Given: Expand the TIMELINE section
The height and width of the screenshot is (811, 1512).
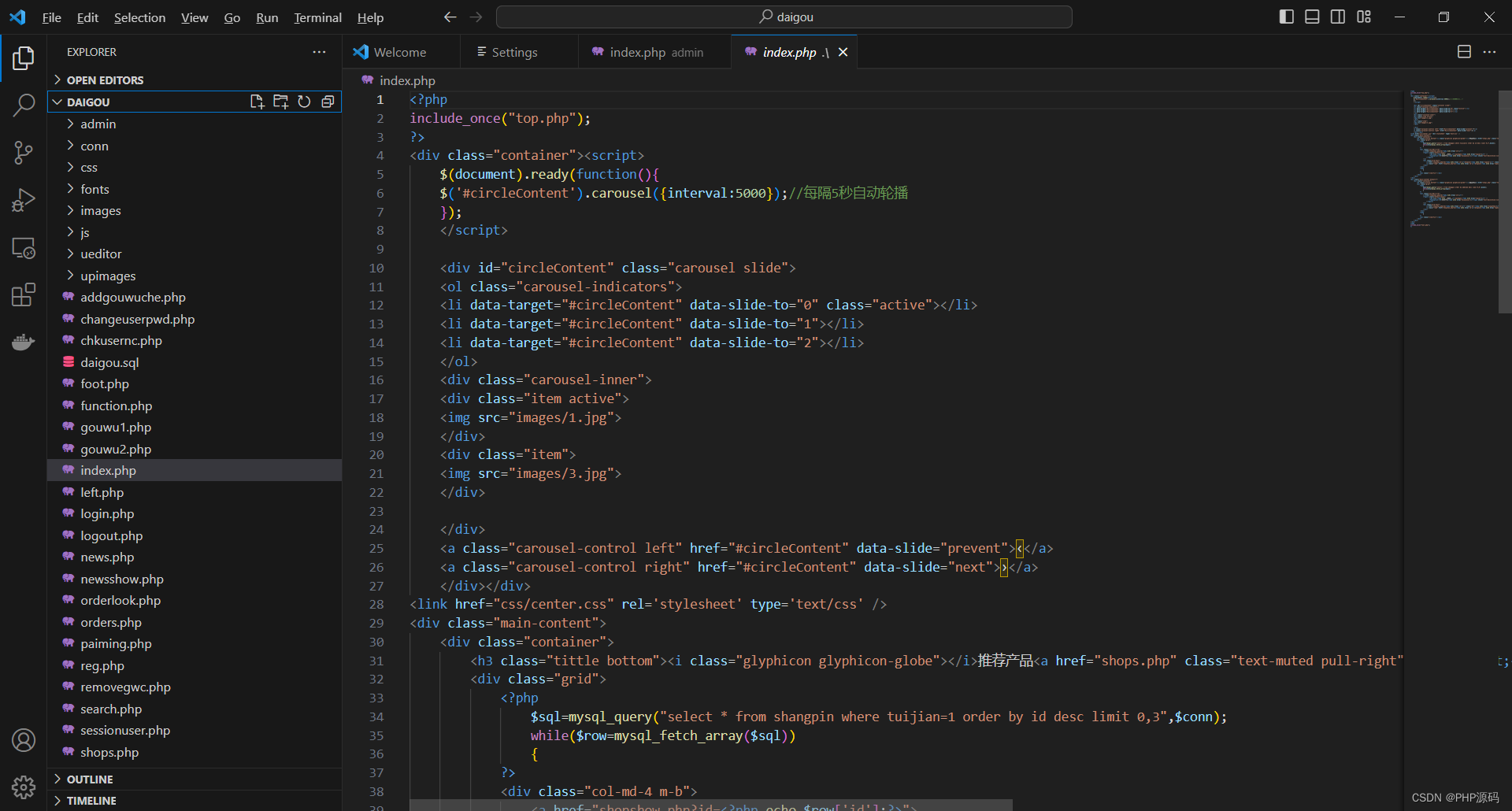Looking at the screenshot, I should click(x=195, y=800).
